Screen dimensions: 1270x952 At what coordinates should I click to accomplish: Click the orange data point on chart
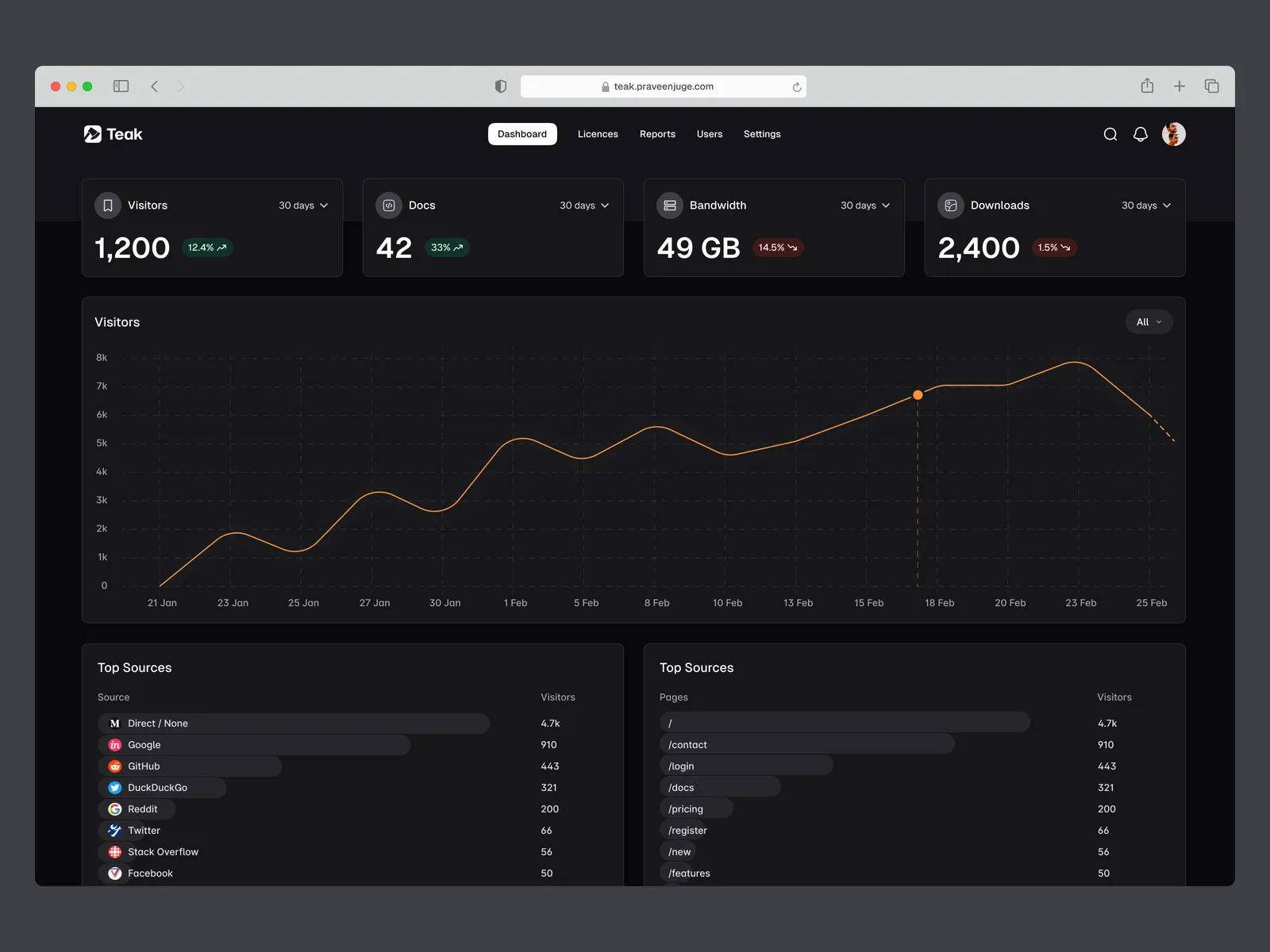(918, 395)
